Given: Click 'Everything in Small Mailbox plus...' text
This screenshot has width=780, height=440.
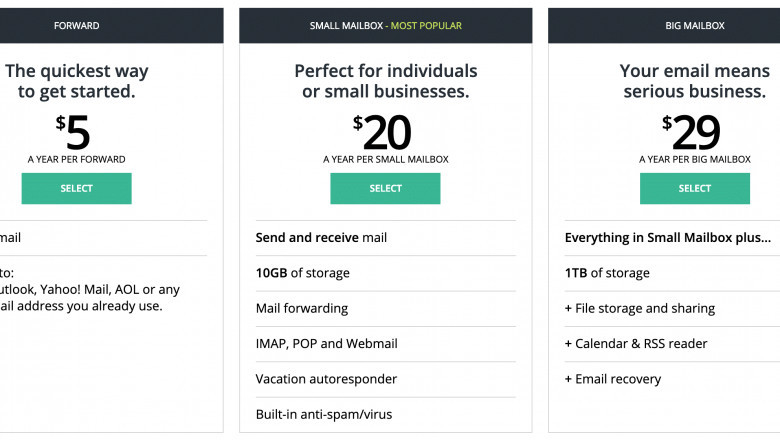Looking at the screenshot, I should pos(667,238).
